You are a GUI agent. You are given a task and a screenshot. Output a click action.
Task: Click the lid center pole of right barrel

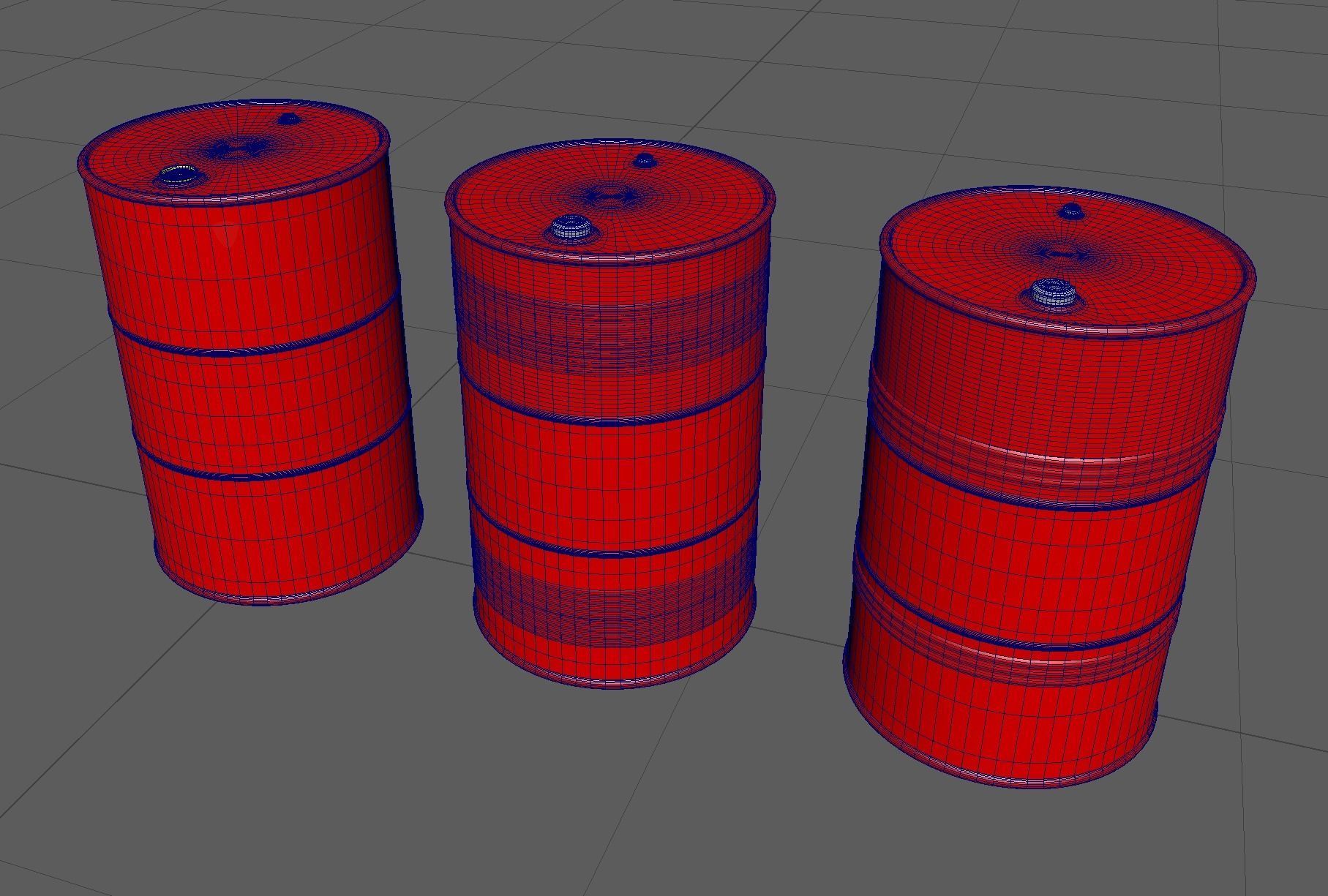pyautogui.click(x=1063, y=254)
